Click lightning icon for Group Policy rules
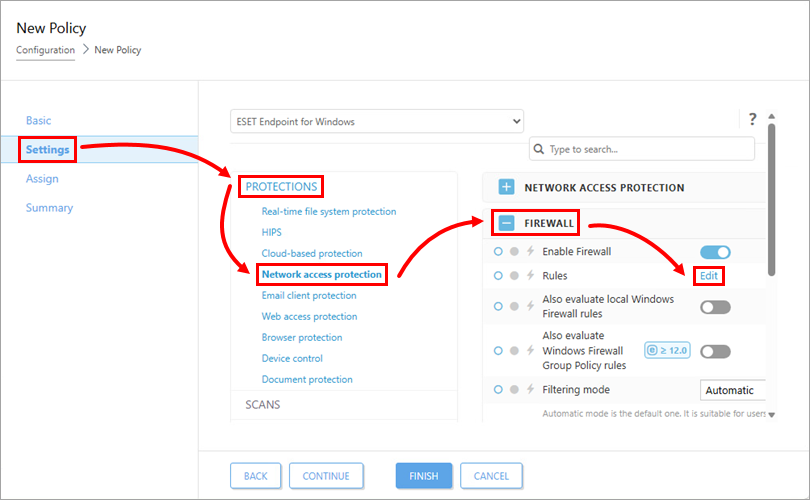 click(x=530, y=351)
